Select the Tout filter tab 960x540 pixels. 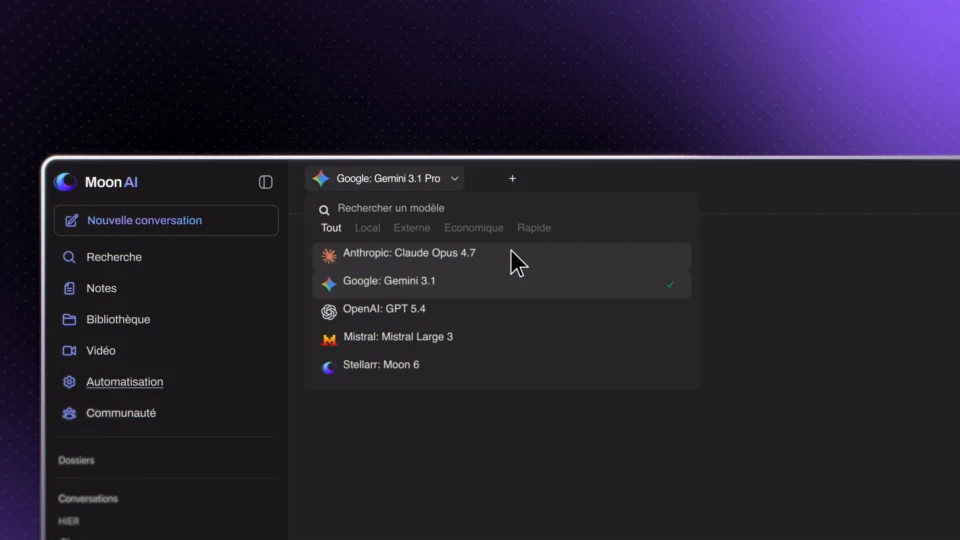tap(331, 228)
